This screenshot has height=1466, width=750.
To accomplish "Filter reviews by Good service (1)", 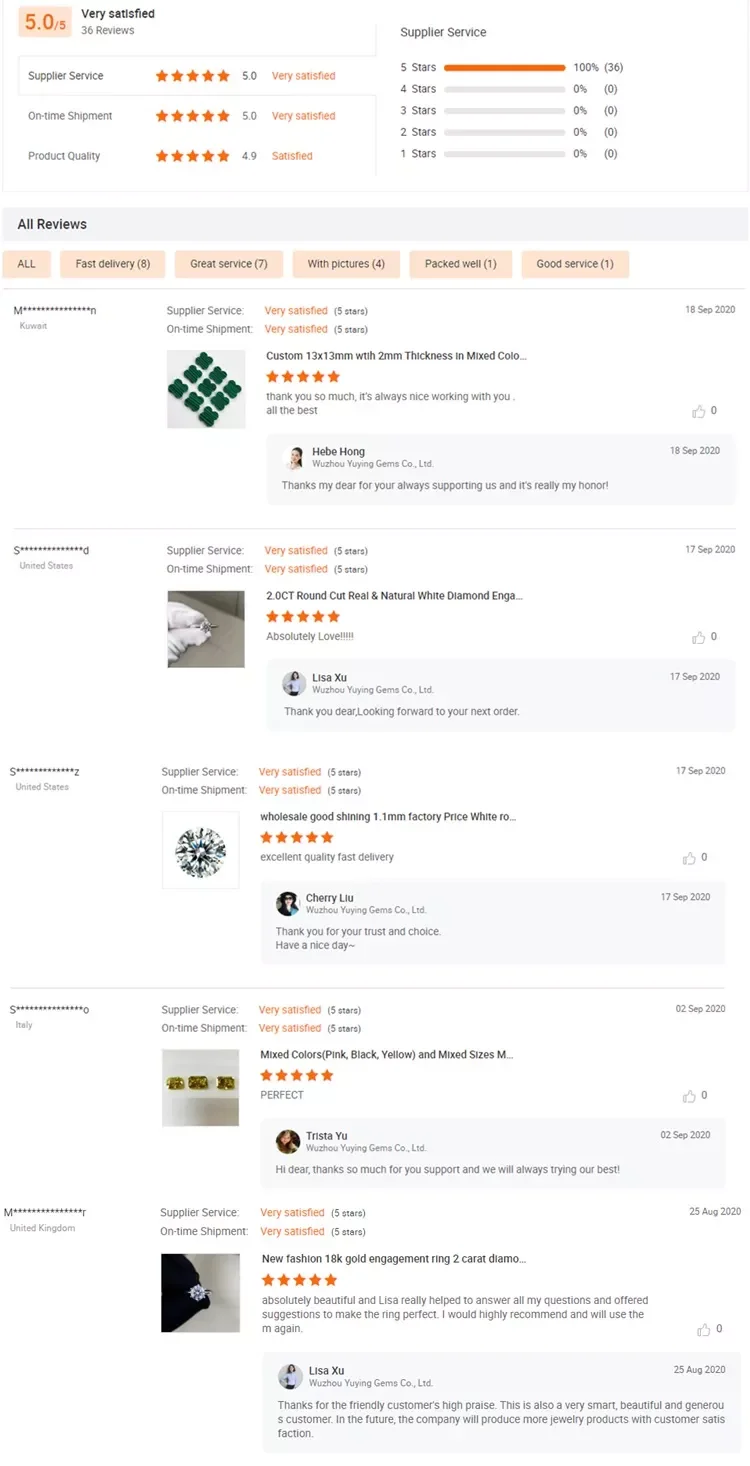I will tap(575, 264).
